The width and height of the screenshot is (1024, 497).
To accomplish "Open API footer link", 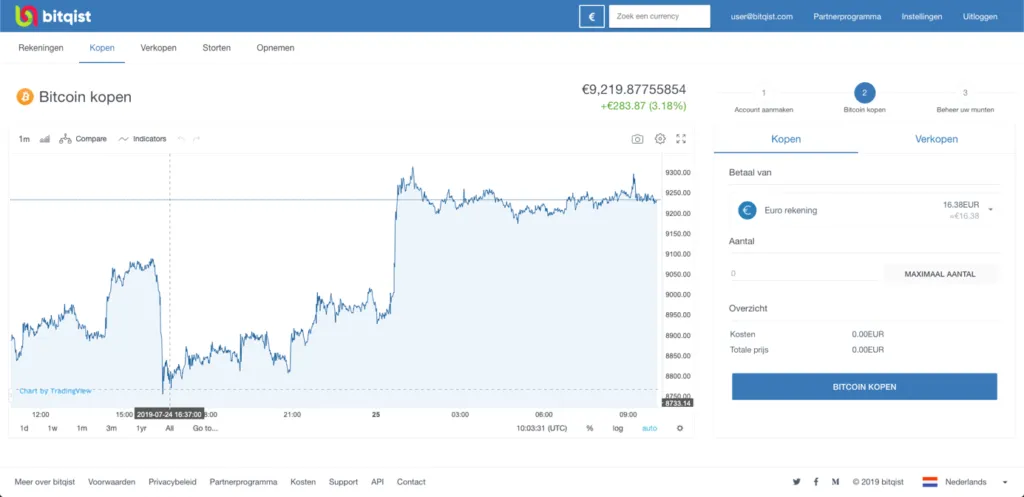I will (x=377, y=482).
